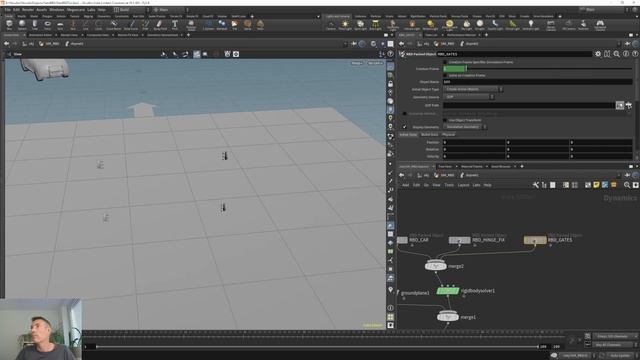Click the Auto Update button
Screen dimensions: 640x360
620,356
